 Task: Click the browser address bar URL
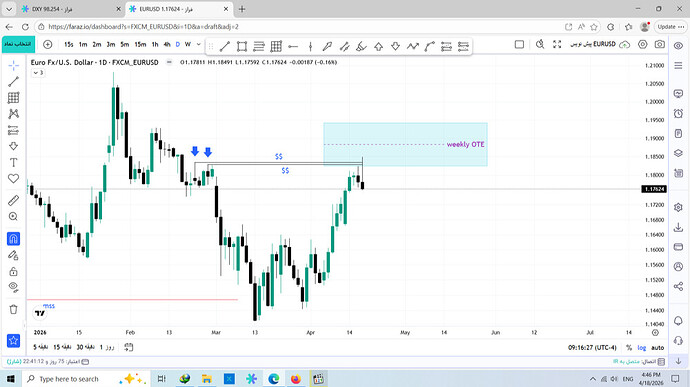[143, 27]
